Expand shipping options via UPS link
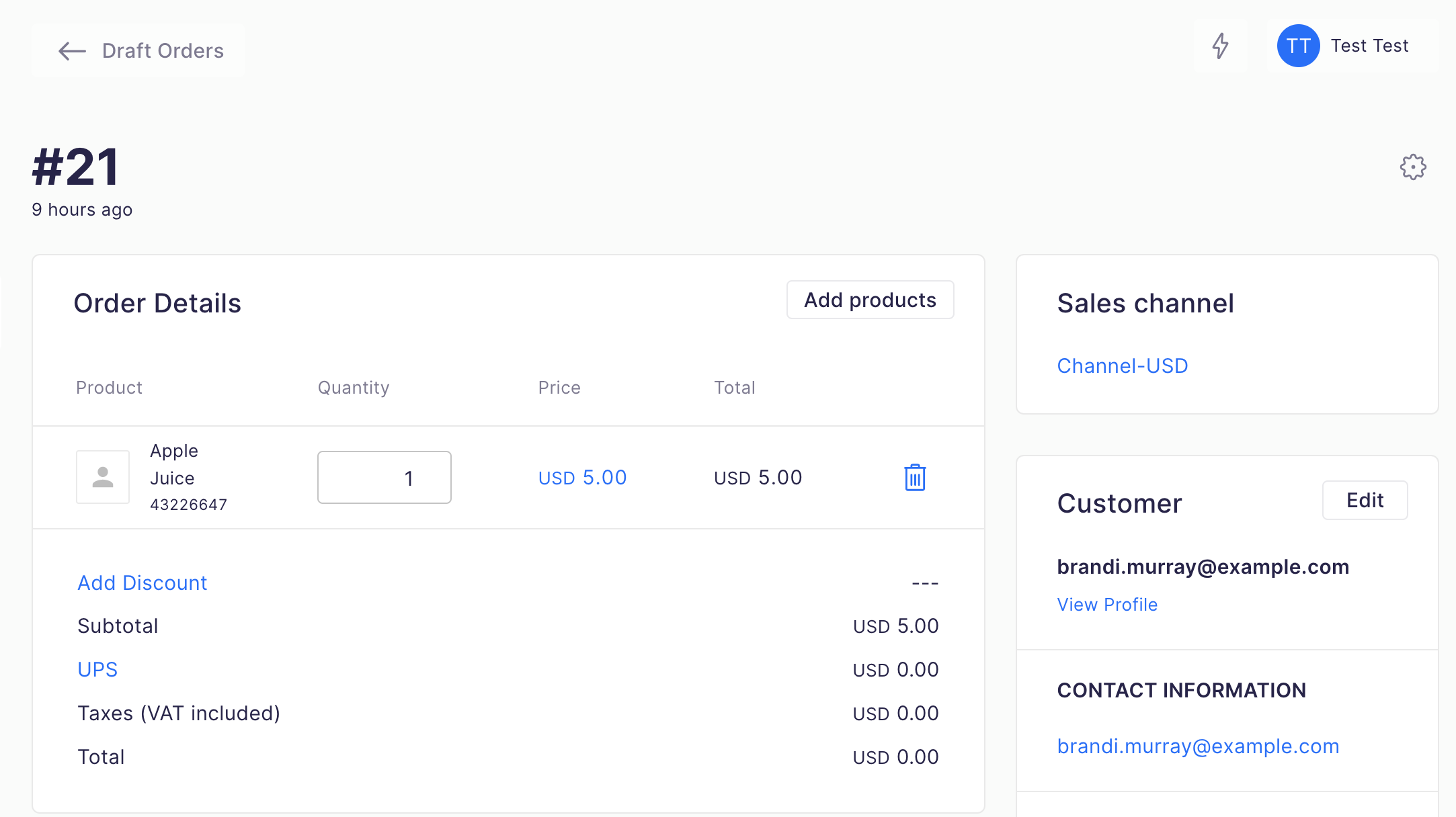This screenshot has height=817, width=1456. click(97, 669)
